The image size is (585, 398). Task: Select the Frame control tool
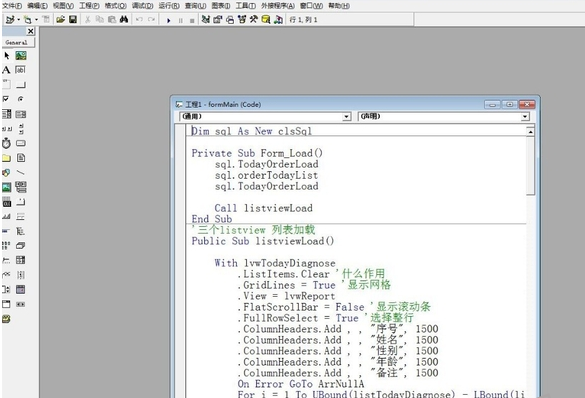pyautogui.click(x=6, y=84)
